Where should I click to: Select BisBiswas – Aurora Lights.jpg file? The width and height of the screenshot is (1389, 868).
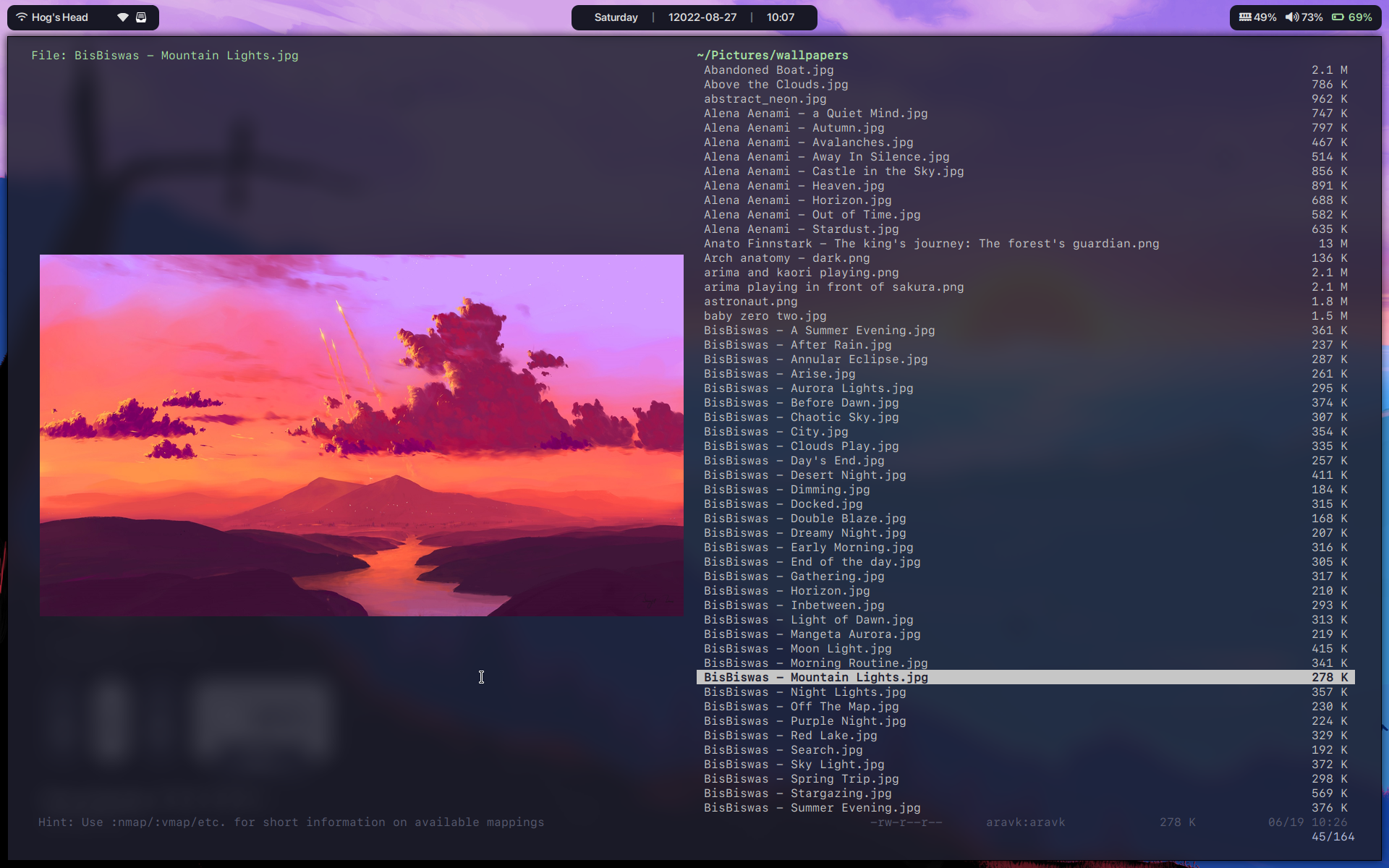point(808,388)
